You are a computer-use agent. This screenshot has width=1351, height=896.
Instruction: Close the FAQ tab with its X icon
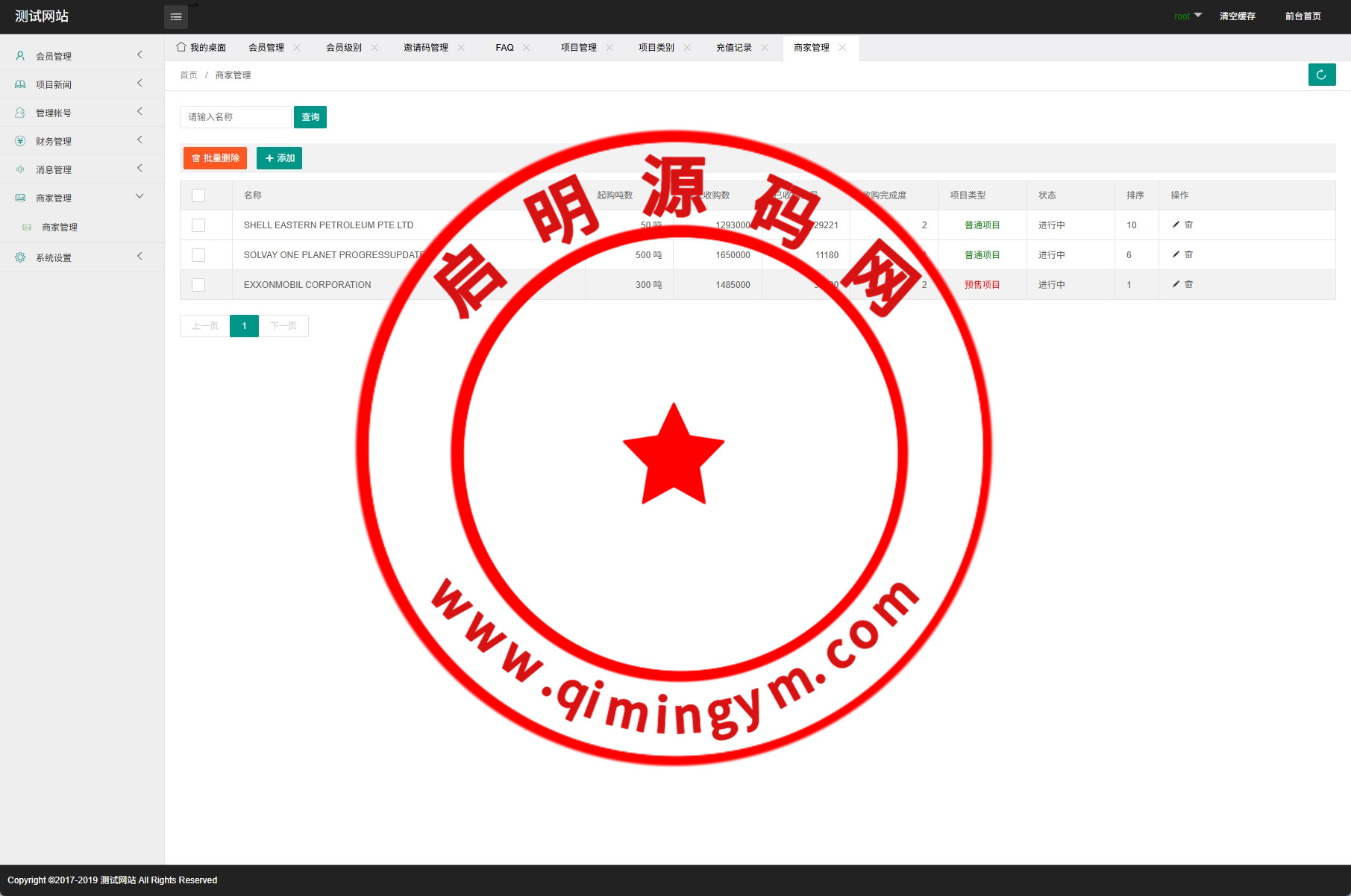pos(527,48)
